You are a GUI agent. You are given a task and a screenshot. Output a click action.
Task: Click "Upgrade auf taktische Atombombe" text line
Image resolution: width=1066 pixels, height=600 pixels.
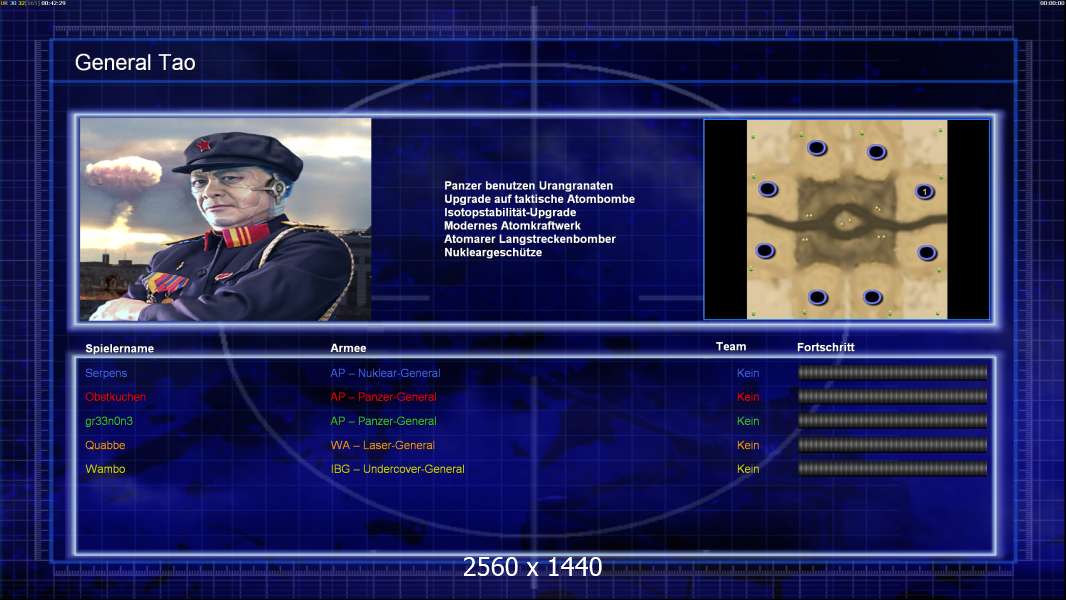point(539,199)
